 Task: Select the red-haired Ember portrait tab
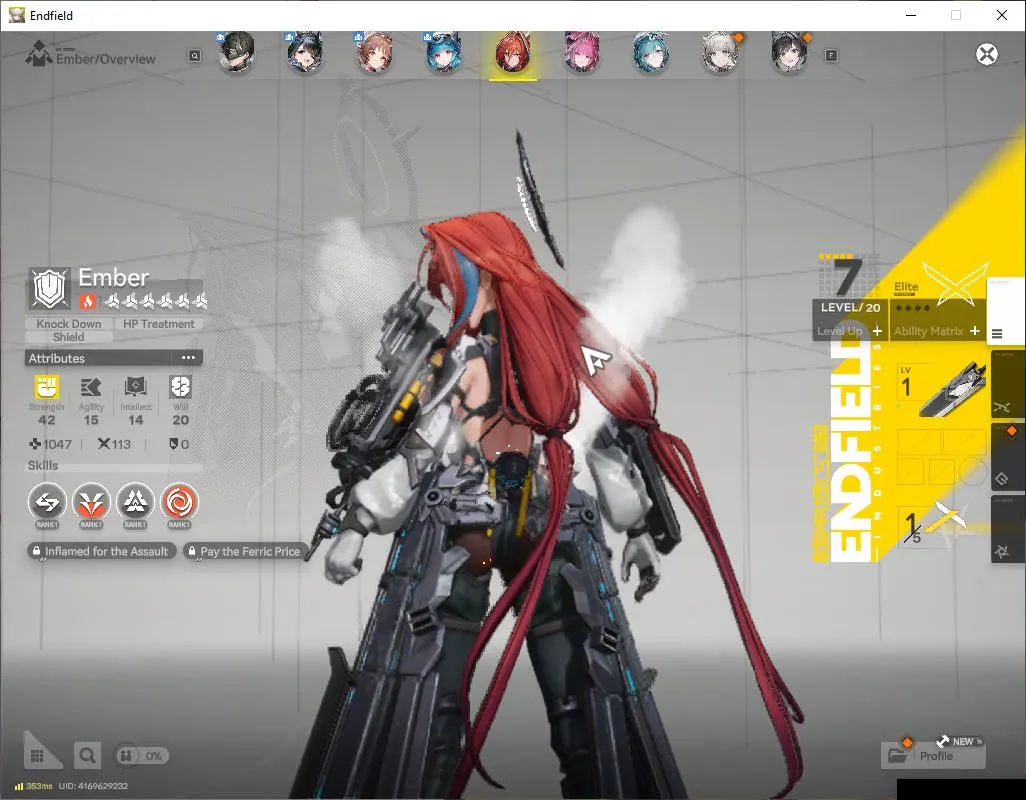tap(512, 53)
